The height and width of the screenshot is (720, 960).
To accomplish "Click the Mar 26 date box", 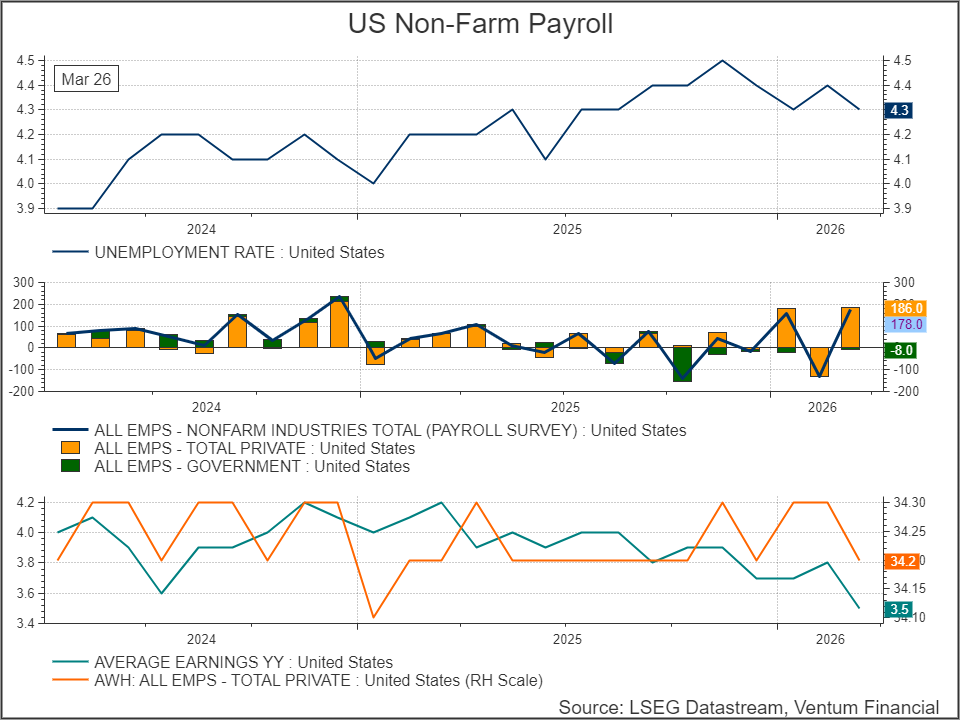I will (86, 80).
